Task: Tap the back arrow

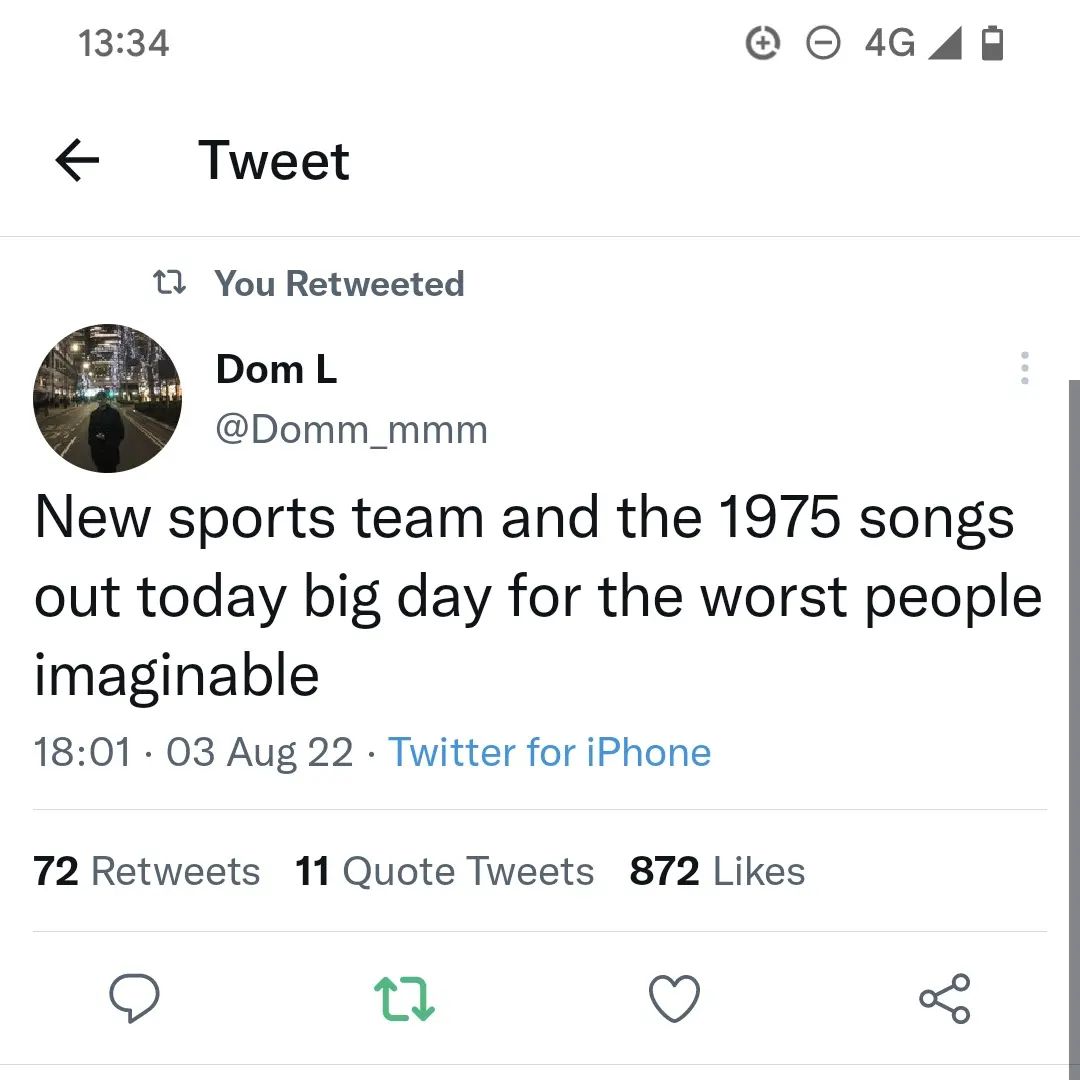Action: pos(78,161)
